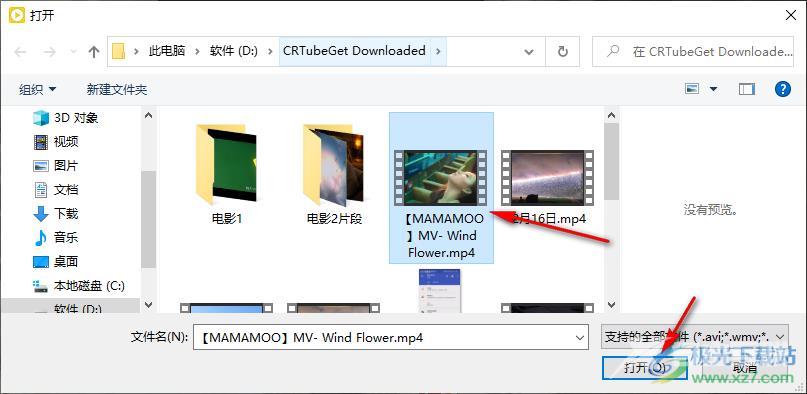Viewport: 807px width, 394px height.
Task: Click file list scroll down arrow
Action: click(611, 305)
